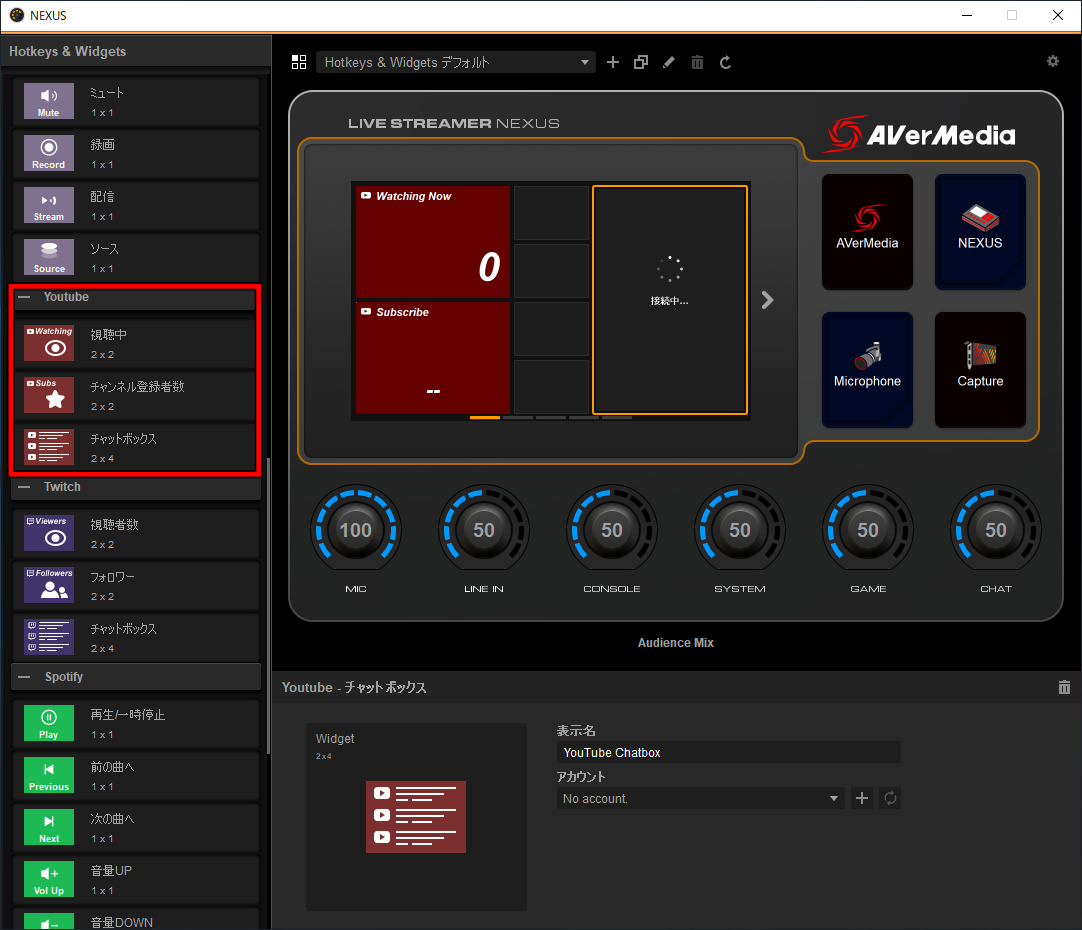Click the フォロワー row label

(x=112, y=577)
